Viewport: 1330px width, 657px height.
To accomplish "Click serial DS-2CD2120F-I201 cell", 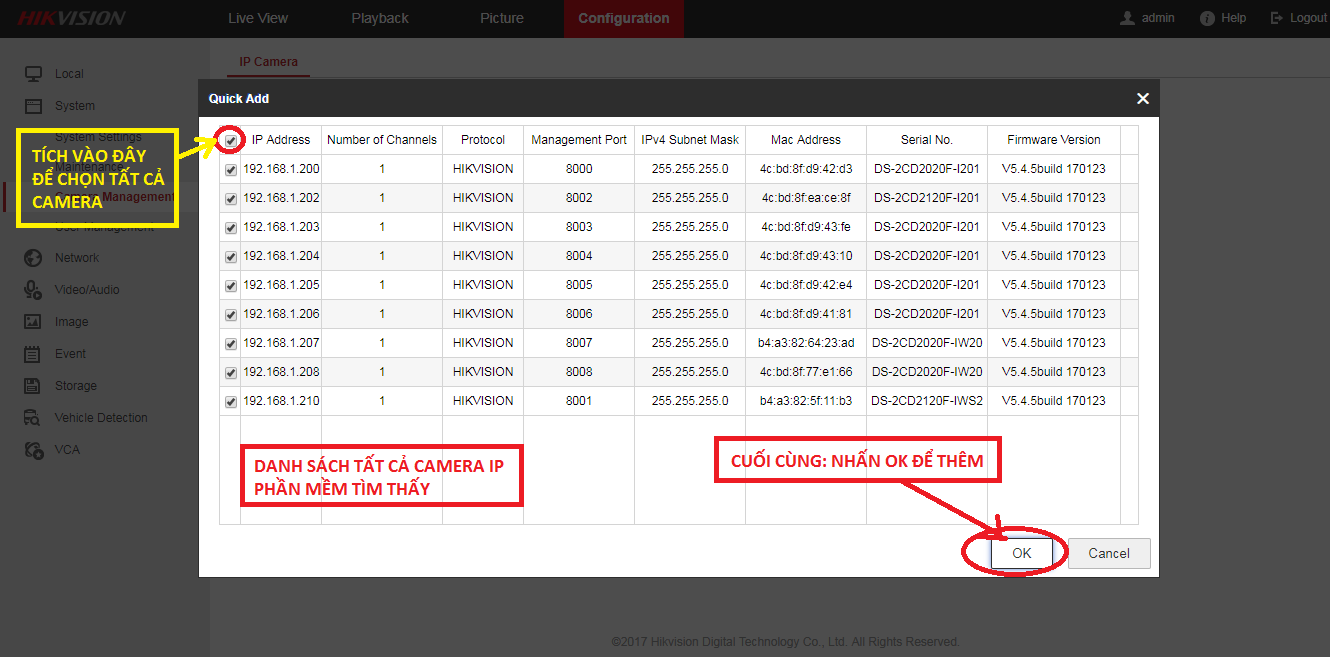I will 927,198.
